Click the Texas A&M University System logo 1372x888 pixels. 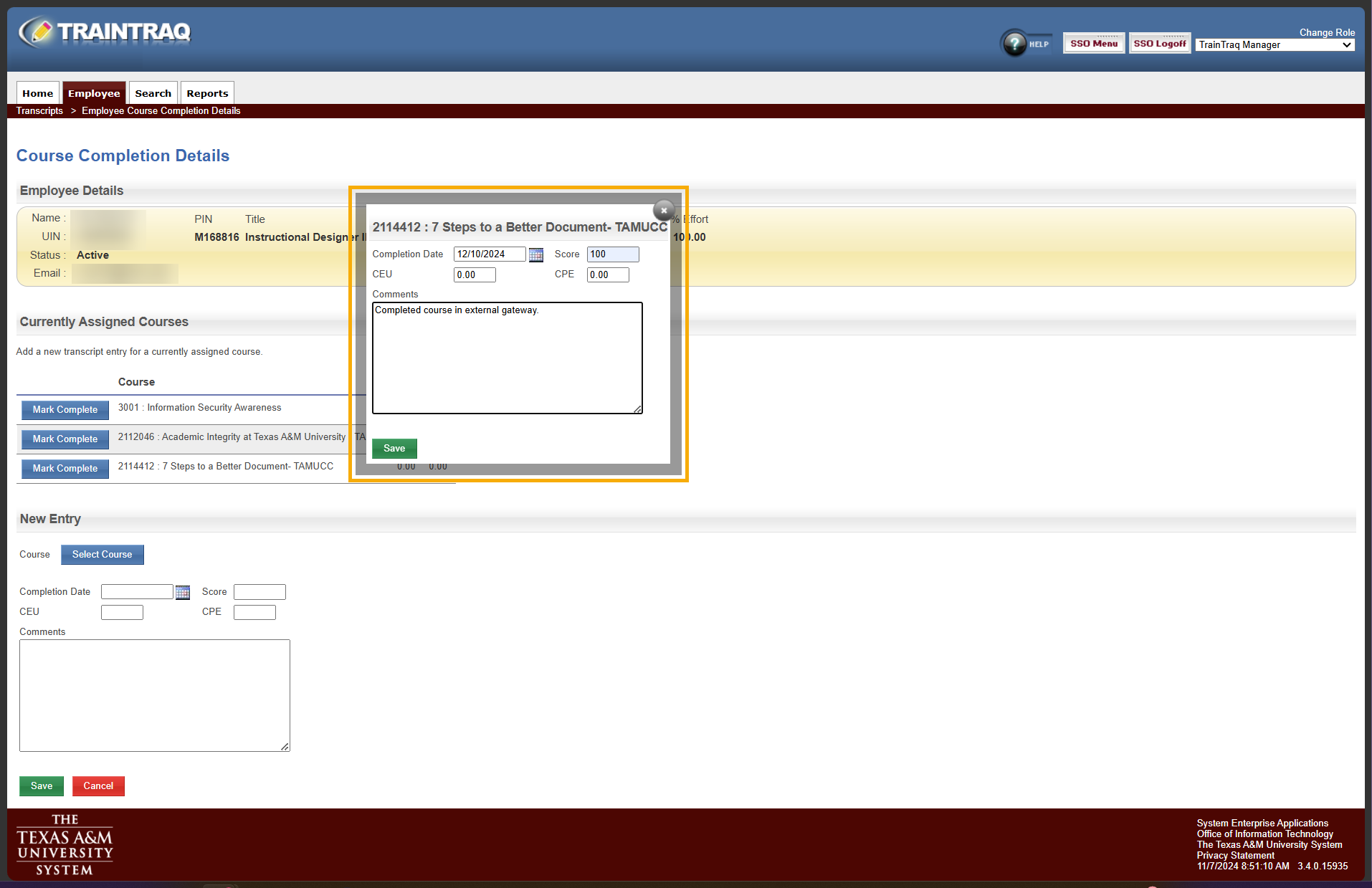click(x=65, y=846)
